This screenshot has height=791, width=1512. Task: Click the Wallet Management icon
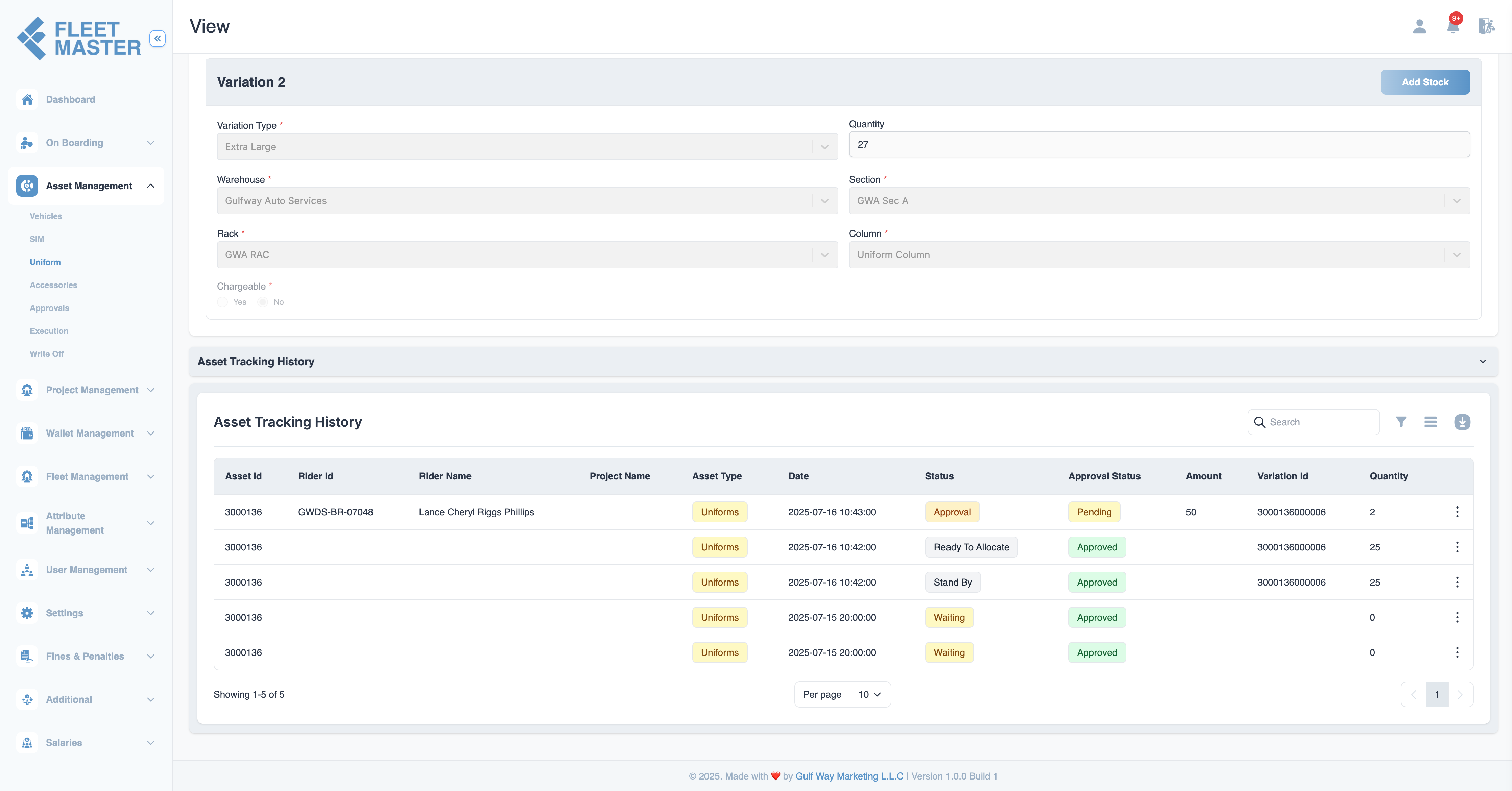[27, 434]
